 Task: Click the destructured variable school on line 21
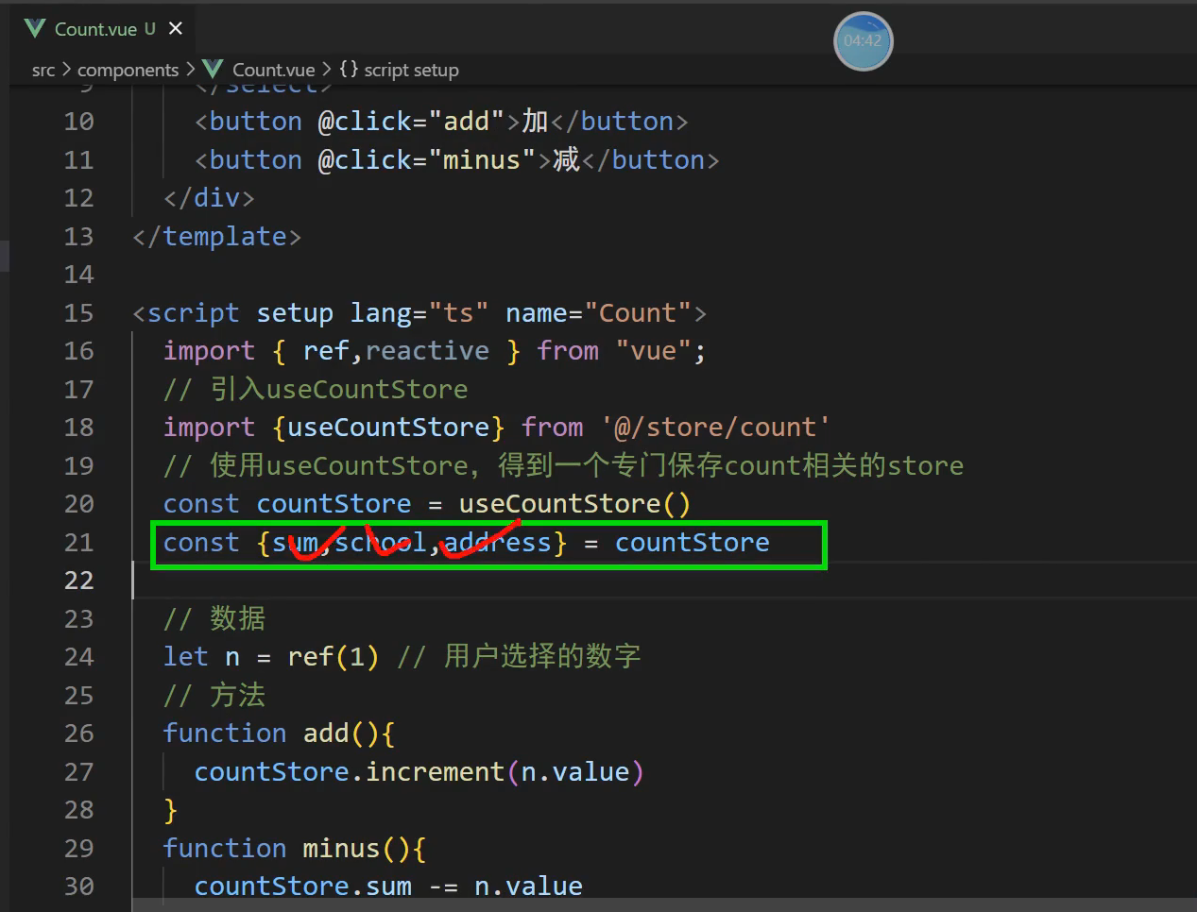[380, 543]
